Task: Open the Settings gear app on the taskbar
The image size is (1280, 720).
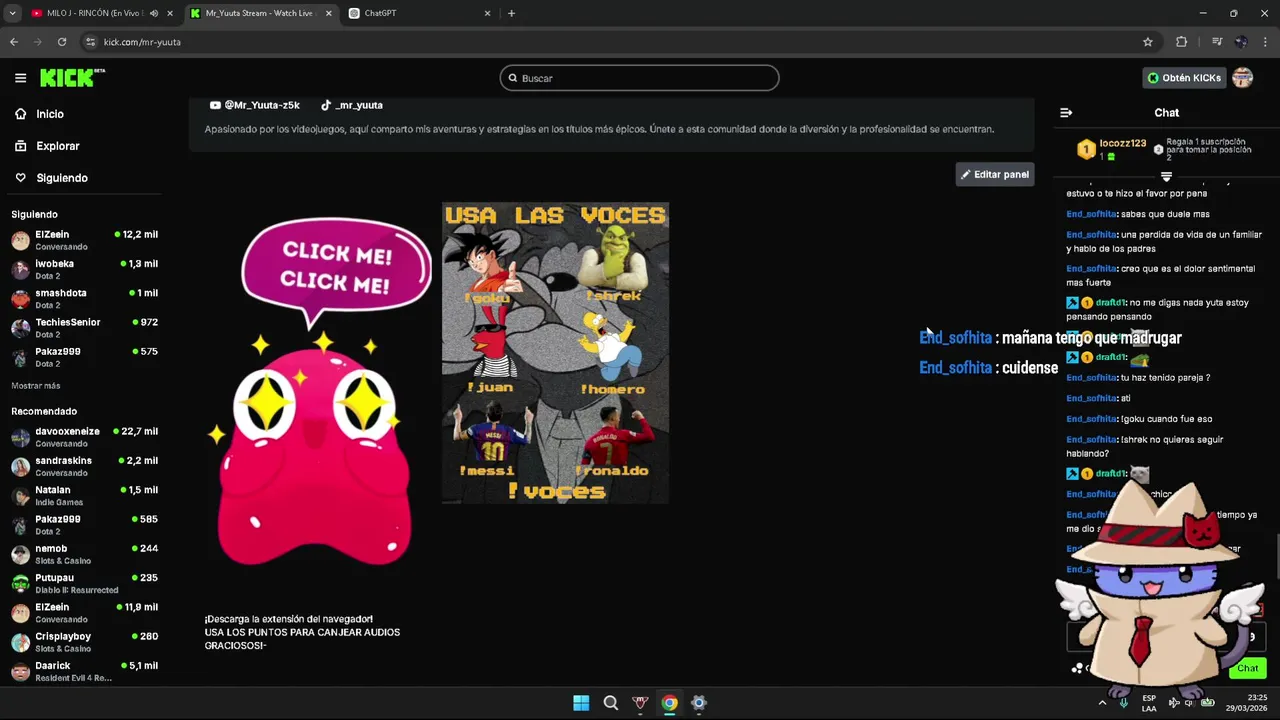Action: click(699, 703)
